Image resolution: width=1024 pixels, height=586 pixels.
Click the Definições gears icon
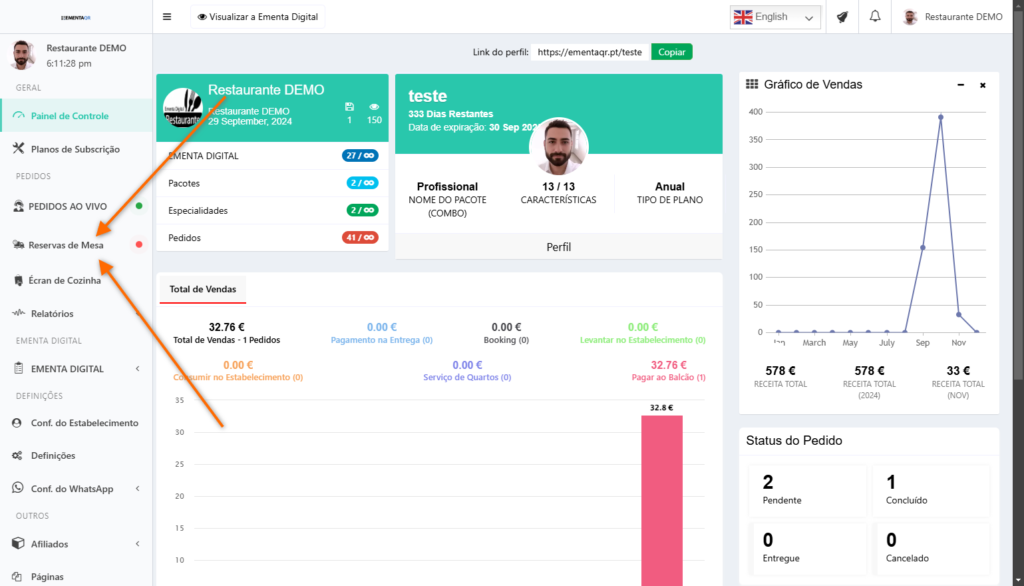(18, 456)
